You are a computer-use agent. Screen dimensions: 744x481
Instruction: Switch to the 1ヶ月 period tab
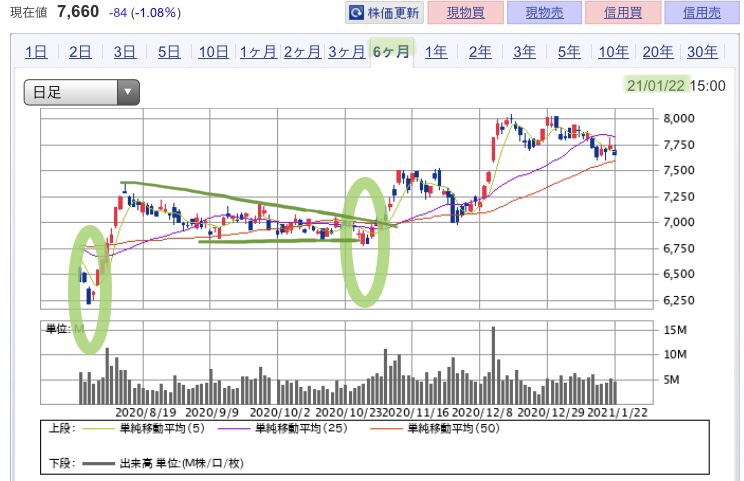tap(258, 52)
